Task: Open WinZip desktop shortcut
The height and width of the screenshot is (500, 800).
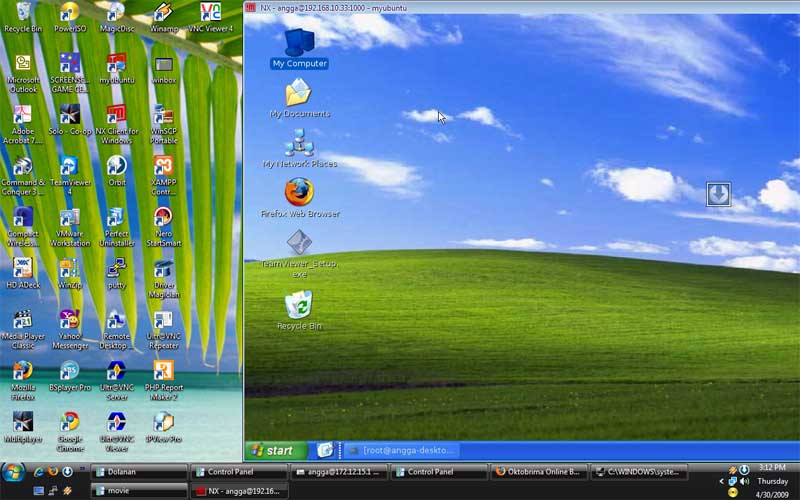Action: (x=70, y=273)
